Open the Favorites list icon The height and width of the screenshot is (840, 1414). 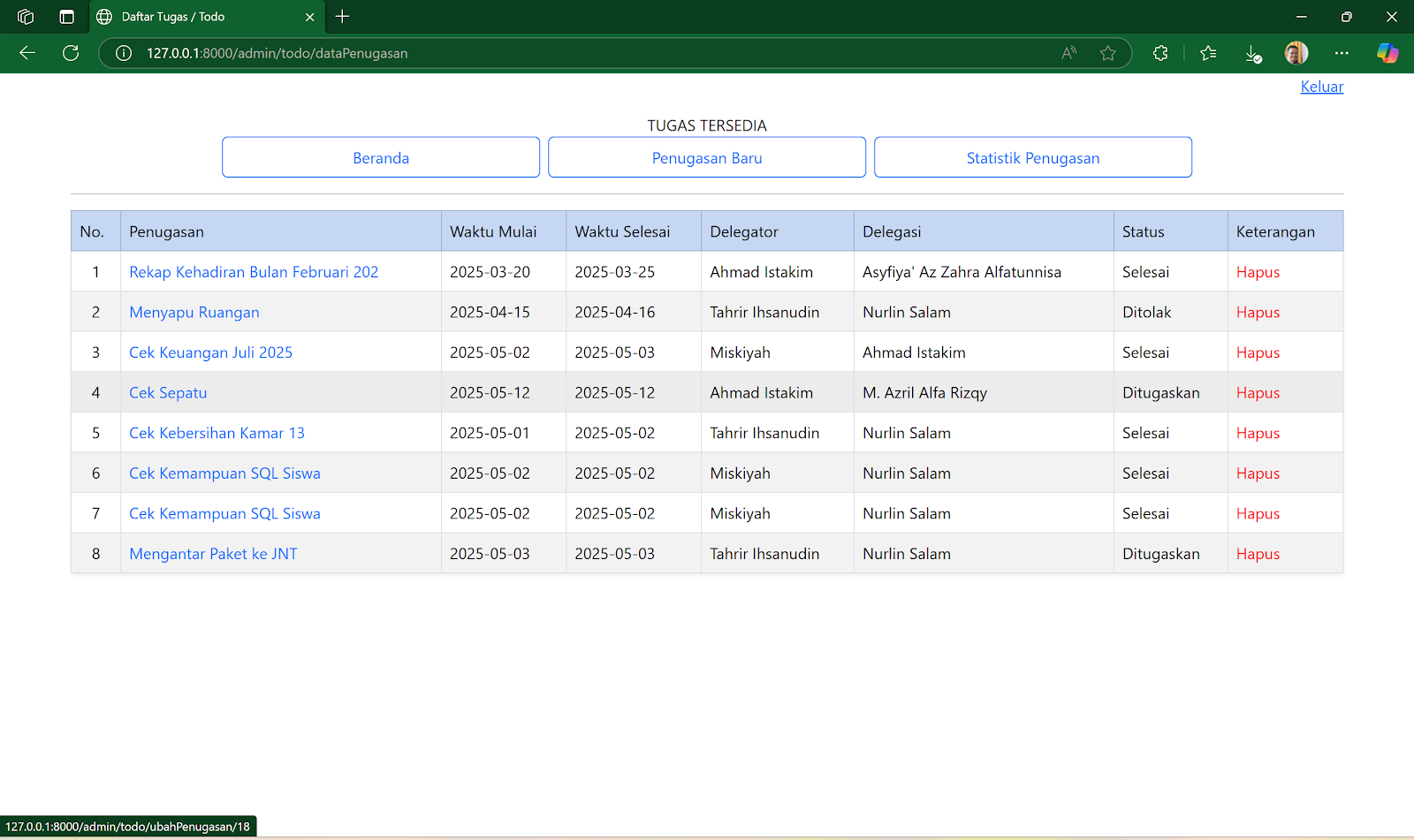(1208, 53)
